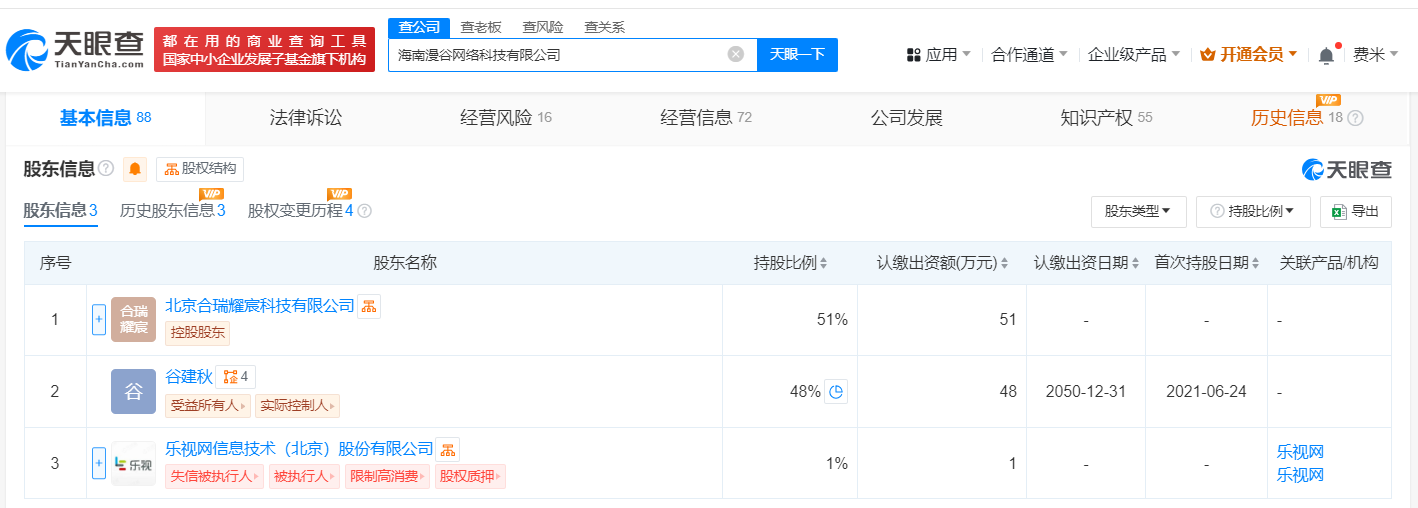
Task: Open equity structure icon beside 乐视网信息技术
Action: pyautogui.click(x=448, y=449)
